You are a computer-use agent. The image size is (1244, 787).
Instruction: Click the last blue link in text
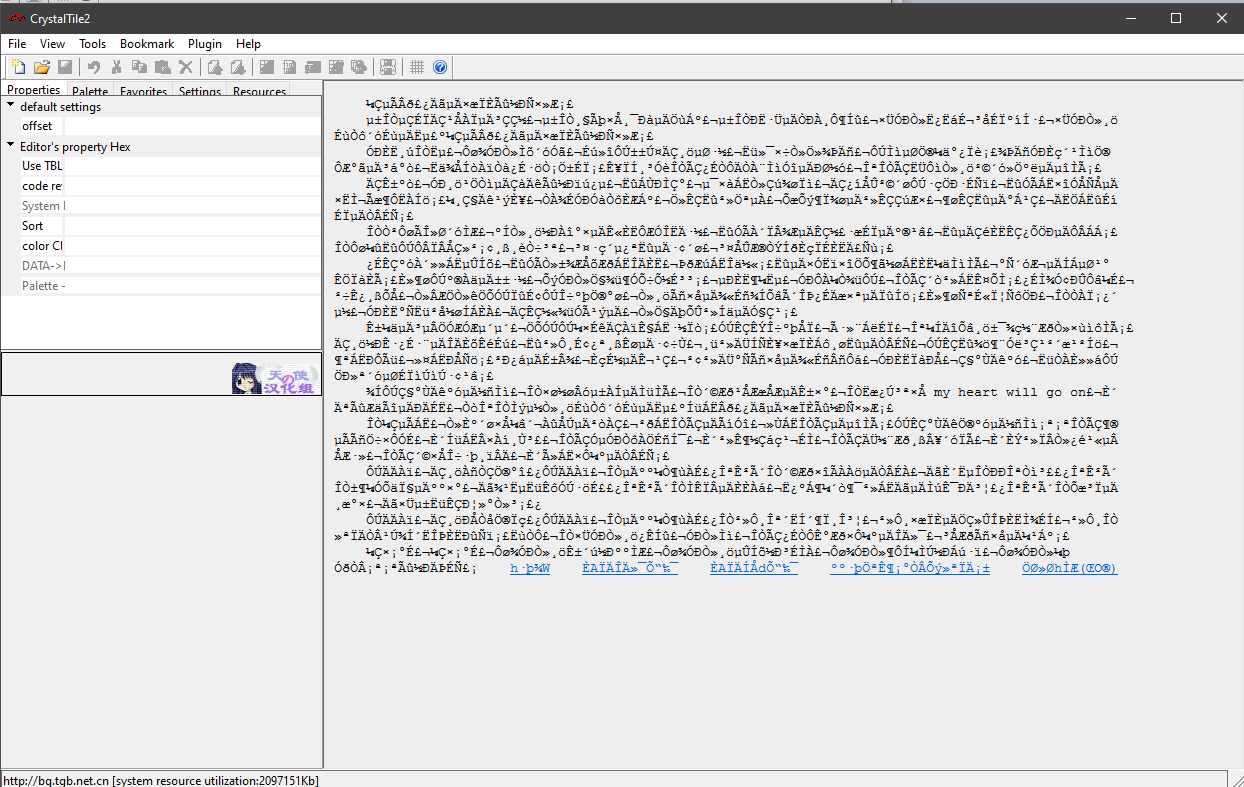(1069, 568)
